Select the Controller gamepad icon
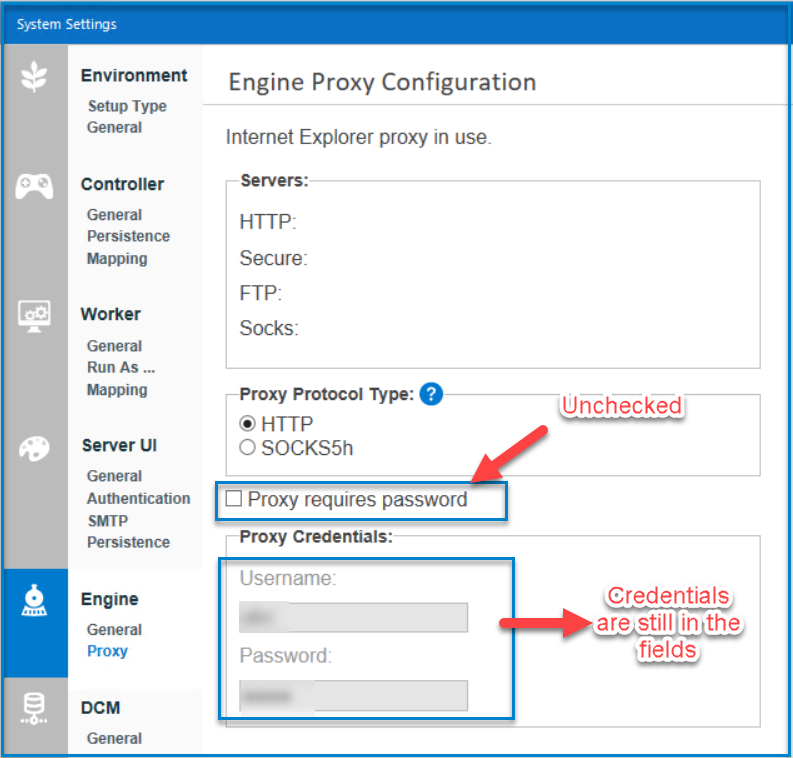 click(34, 186)
